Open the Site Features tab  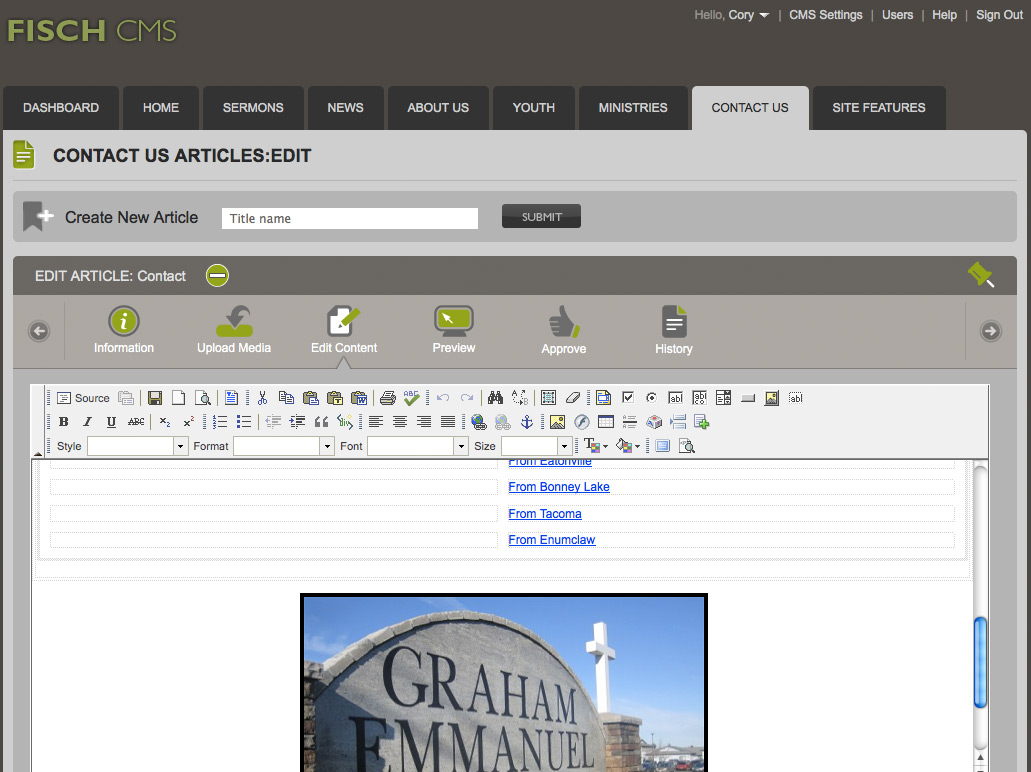coord(879,108)
